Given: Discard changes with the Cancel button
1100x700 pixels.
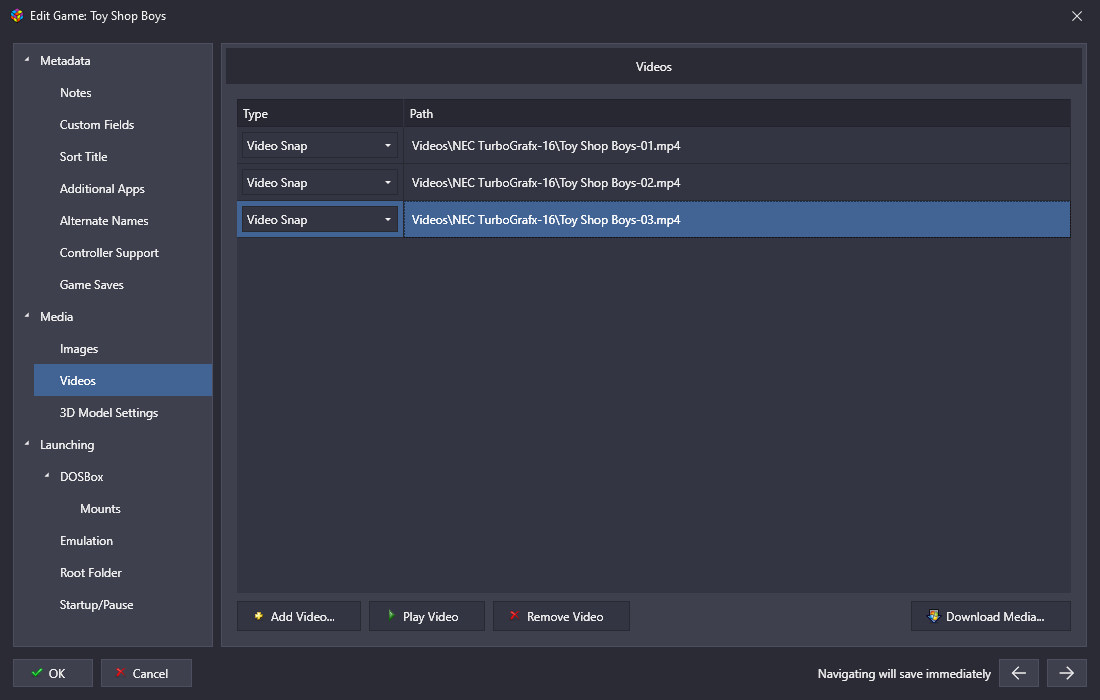Looking at the screenshot, I should 146,673.
